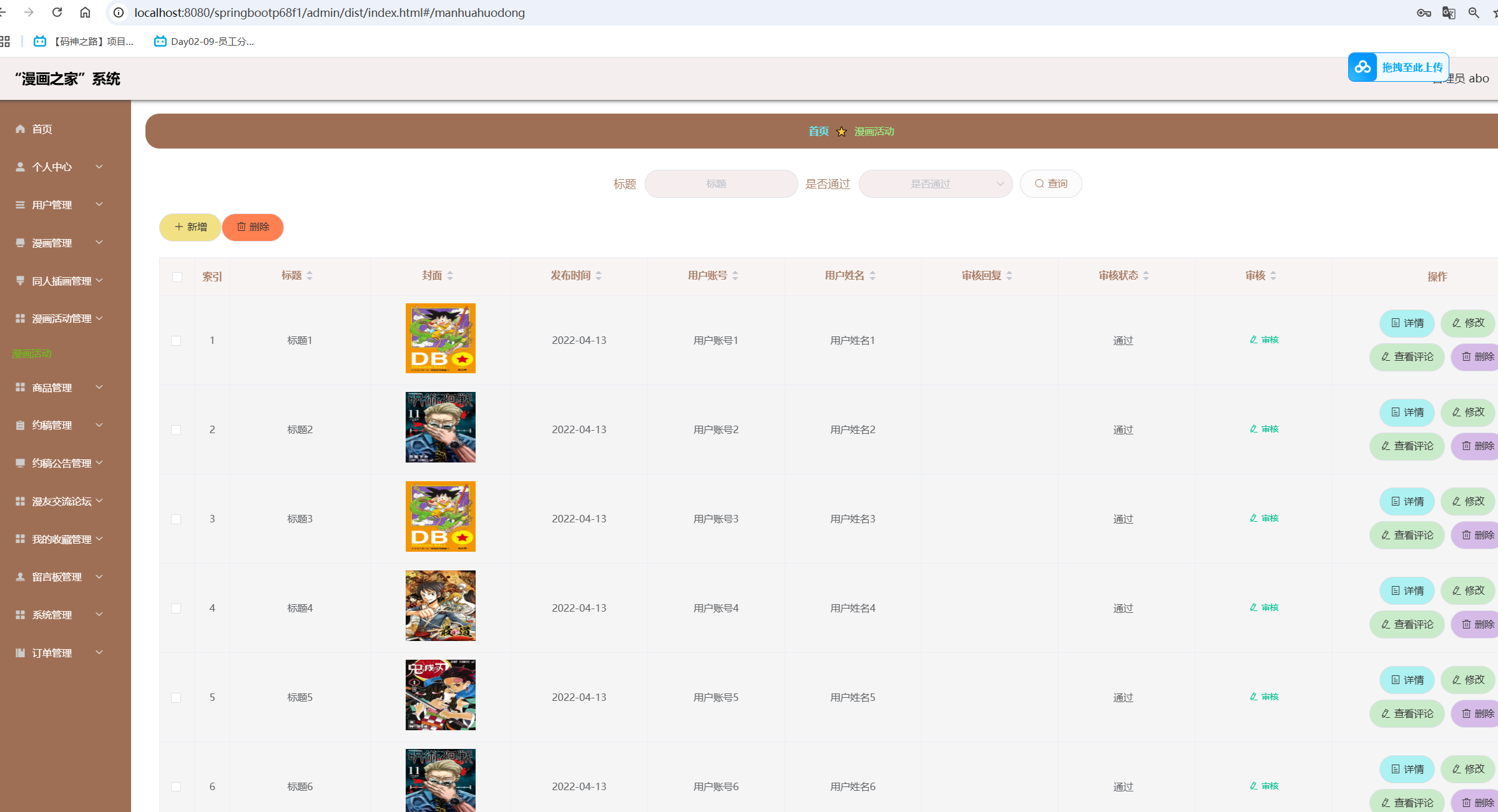
Task: Click 审核 edit link for row 标题1
Action: 1264,340
